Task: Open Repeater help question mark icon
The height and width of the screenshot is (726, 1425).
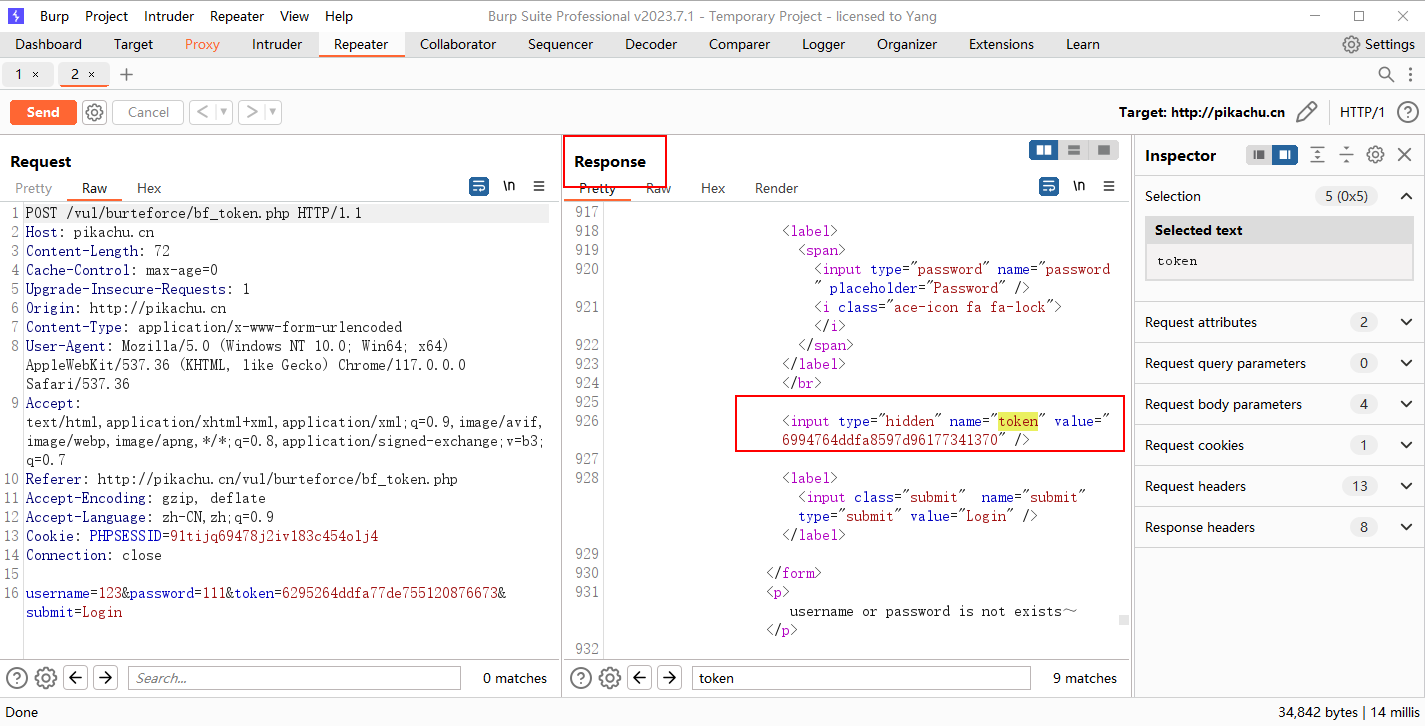Action: [1407, 112]
